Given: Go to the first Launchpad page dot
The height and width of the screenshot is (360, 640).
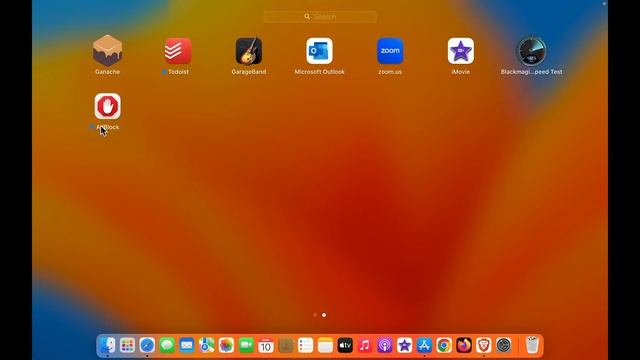Looking at the screenshot, I should 315,315.
